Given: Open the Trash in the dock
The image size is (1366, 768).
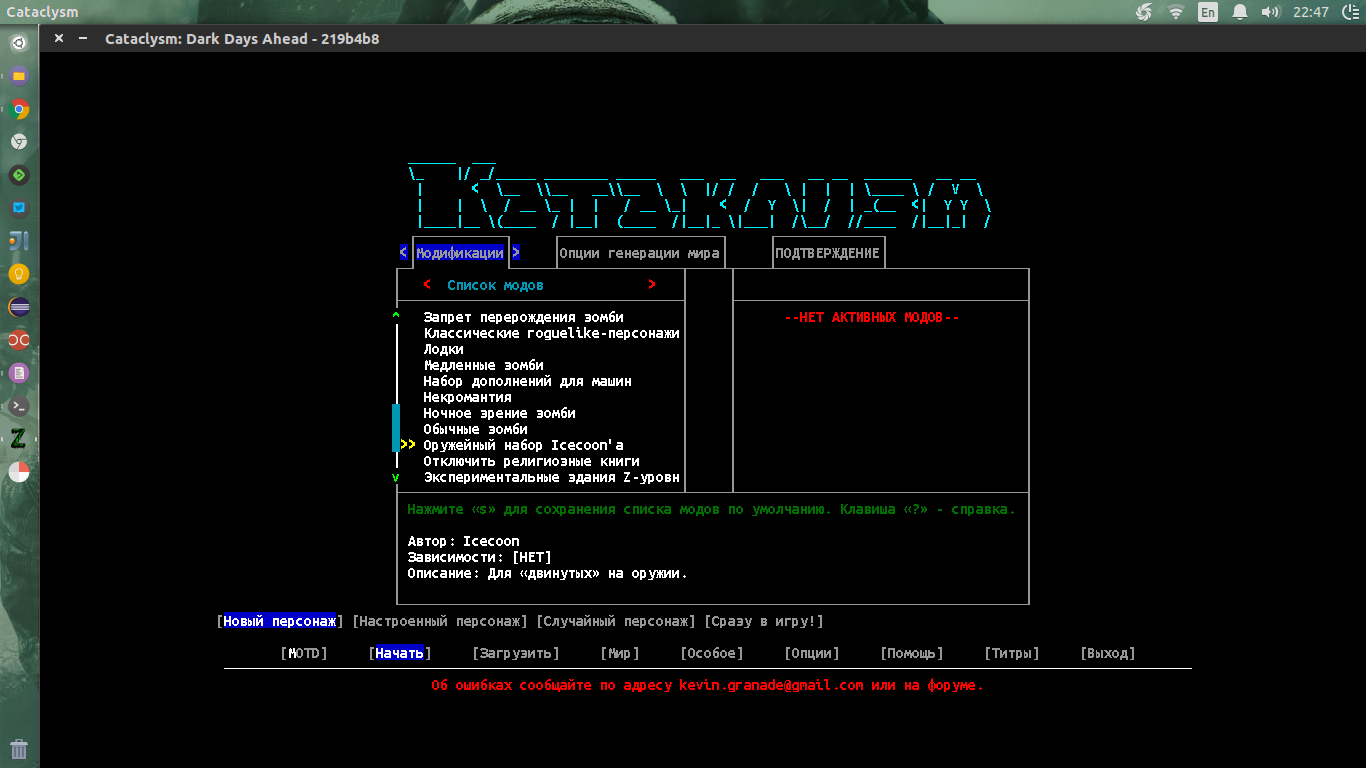Looking at the screenshot, I should pos(19,749).
